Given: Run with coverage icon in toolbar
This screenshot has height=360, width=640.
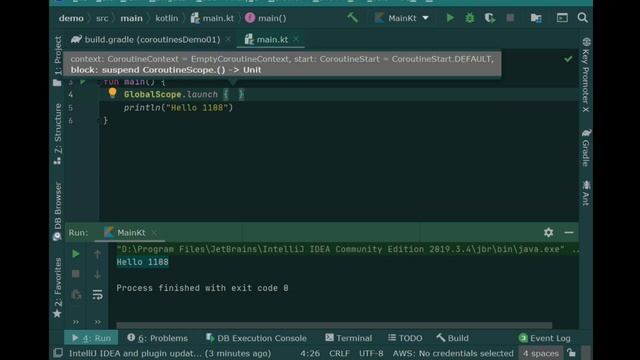Looking at the screenshot, I should click(x=489, y=18).
